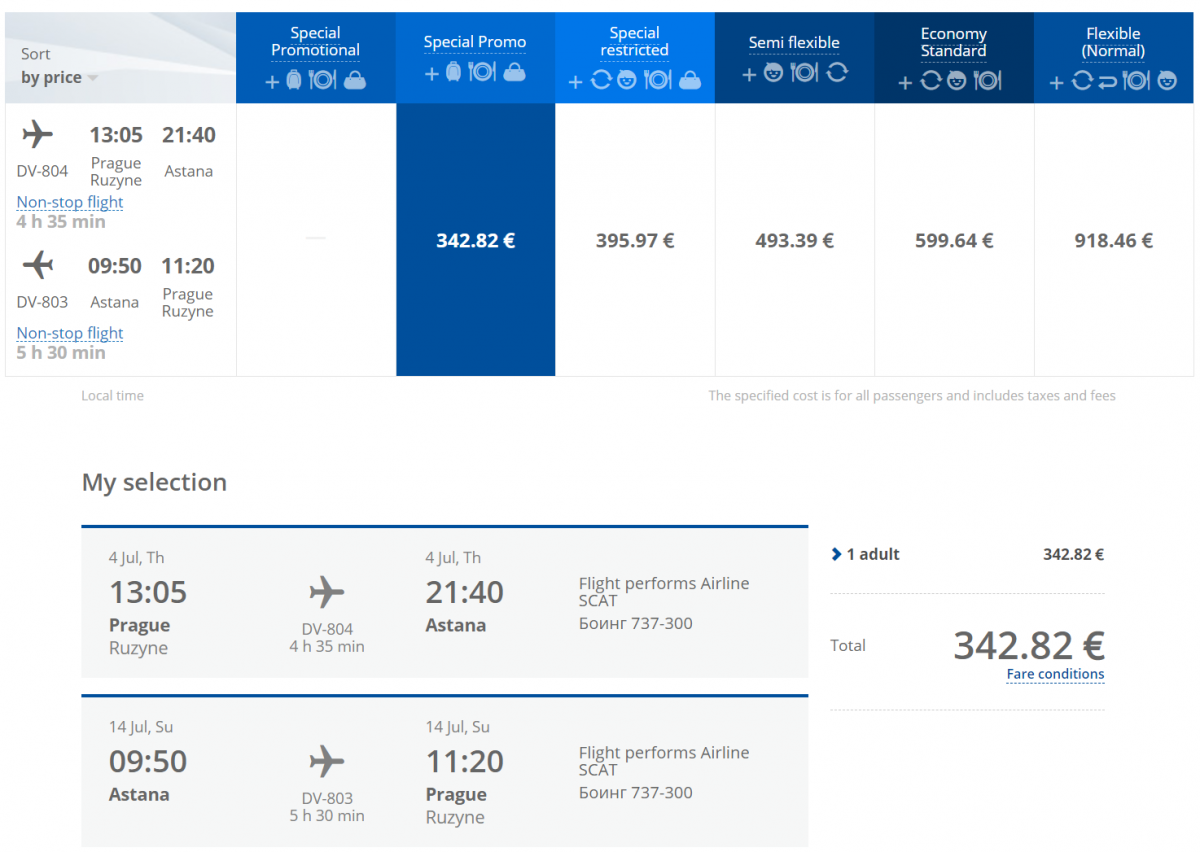Click the exchange arrows icon under Semi flexible
Viewport: 1200px width, 852px height.
[837, 72]
